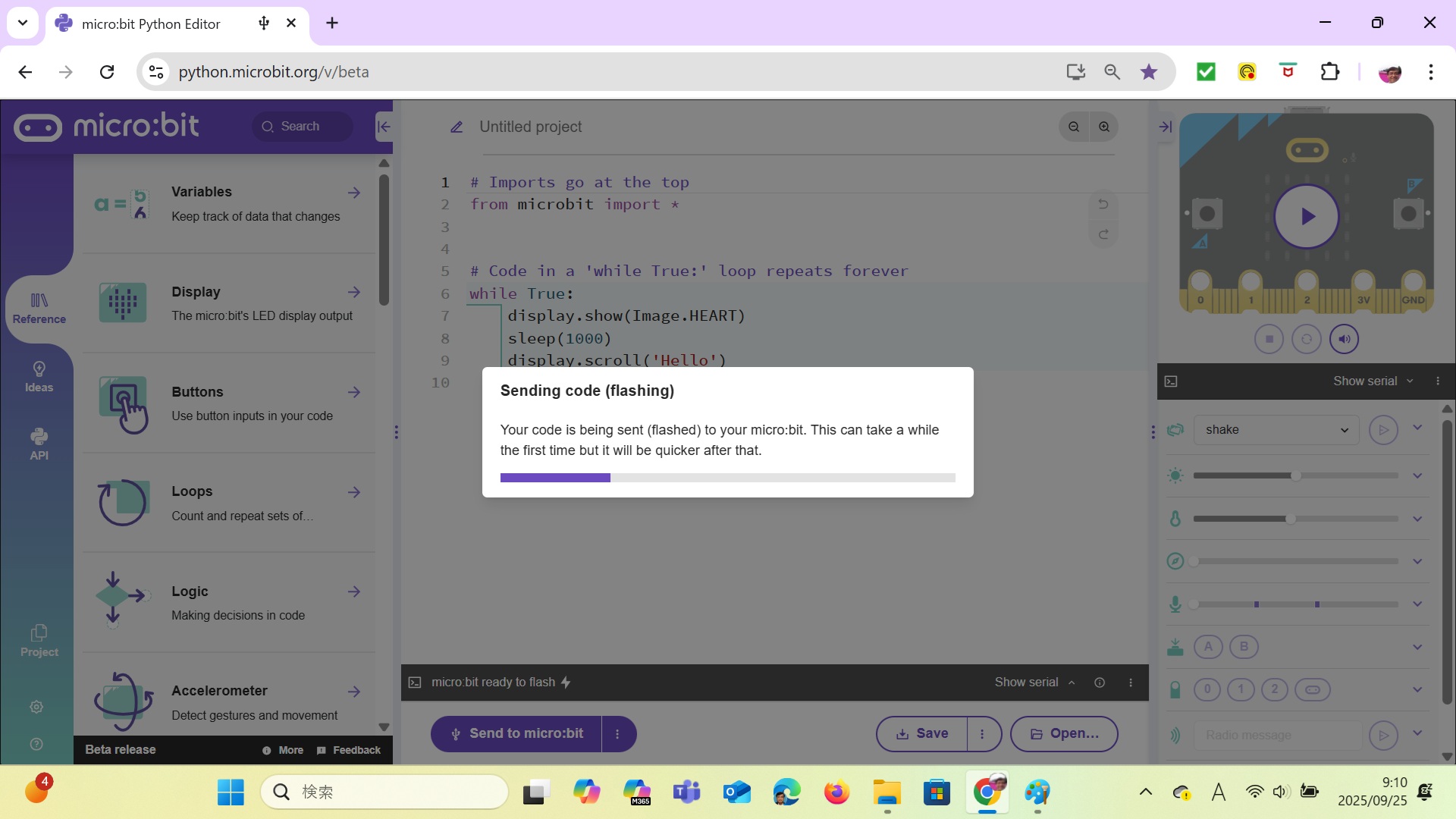
Task: Click the Open... button
Action: [1064, 734]
